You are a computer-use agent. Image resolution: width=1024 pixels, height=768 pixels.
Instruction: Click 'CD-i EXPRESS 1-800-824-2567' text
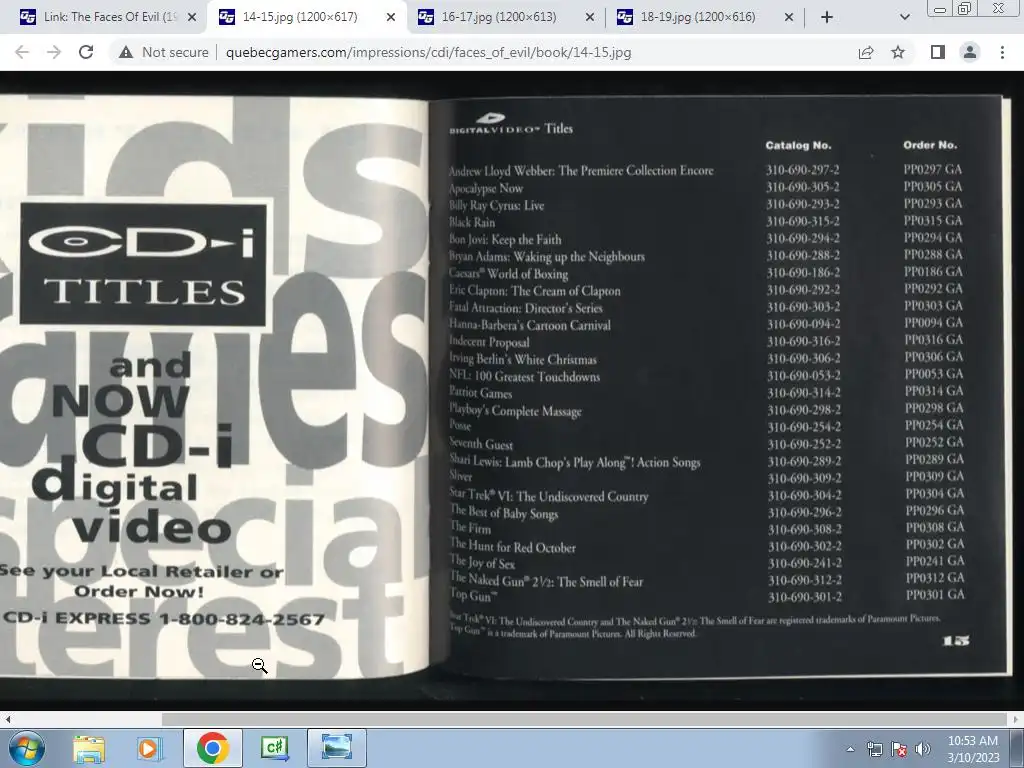click(x=163, y=618)
